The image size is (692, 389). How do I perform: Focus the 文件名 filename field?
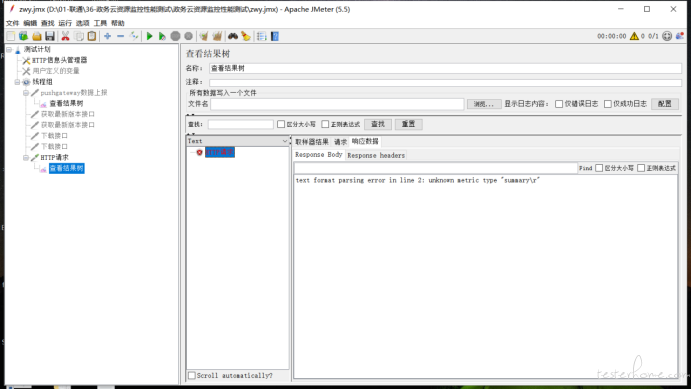337,104
